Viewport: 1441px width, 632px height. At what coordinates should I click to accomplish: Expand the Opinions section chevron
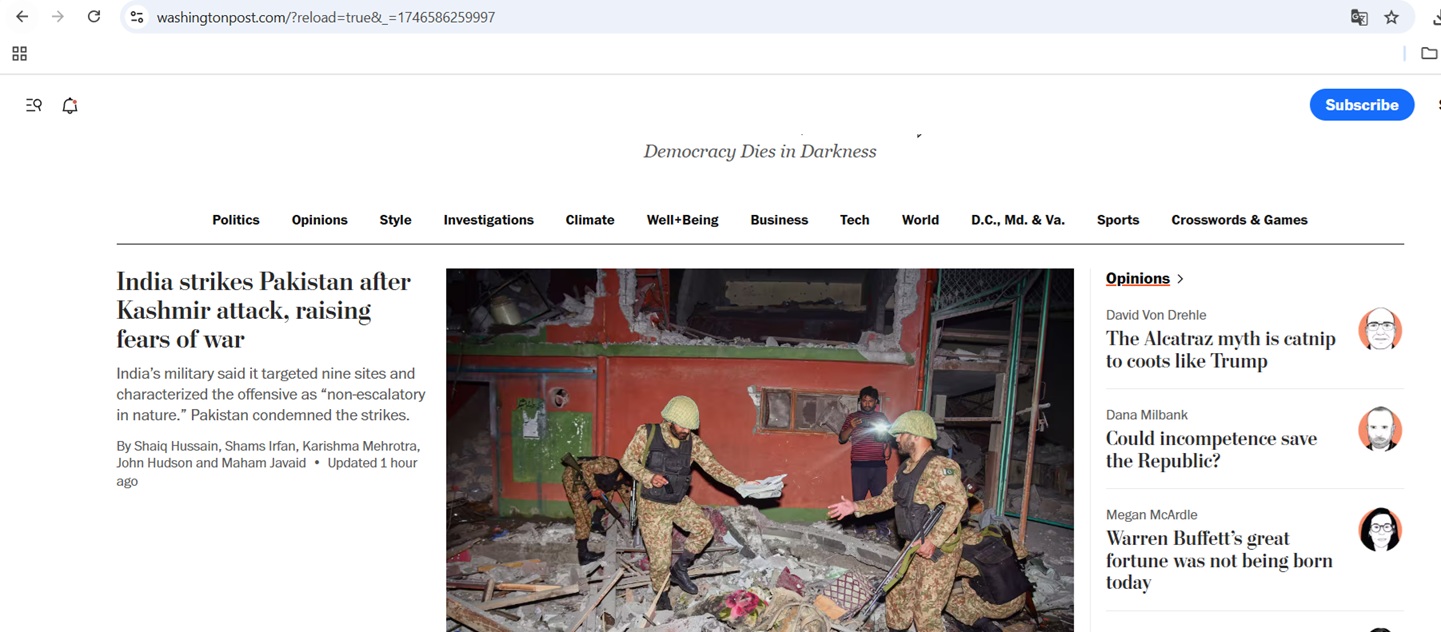(1180, 279)
